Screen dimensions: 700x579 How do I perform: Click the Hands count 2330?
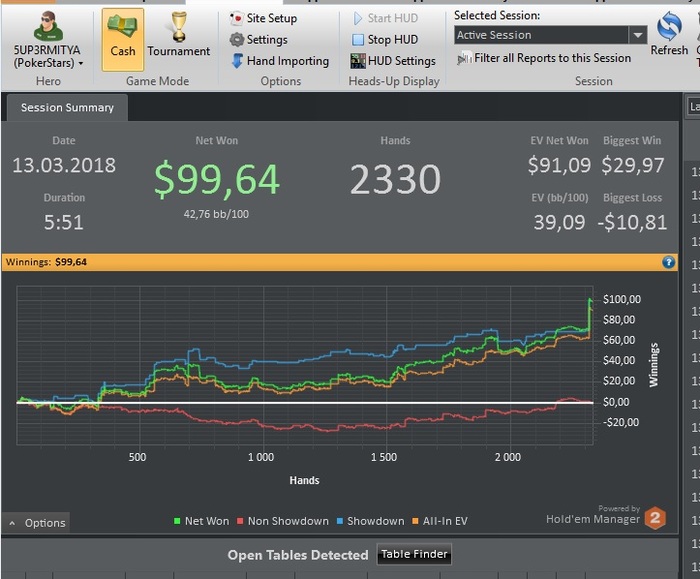click(x=395, y=179)
